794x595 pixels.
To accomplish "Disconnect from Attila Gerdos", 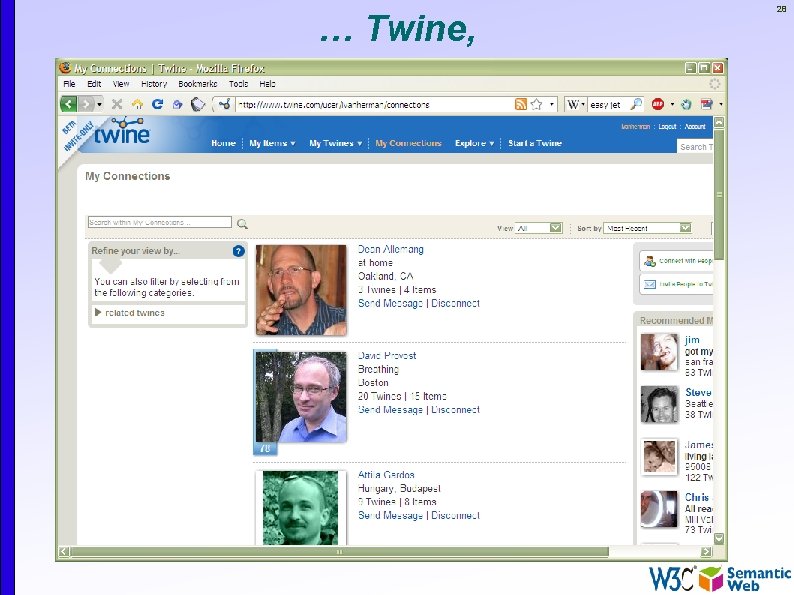I will coord(455,515).
